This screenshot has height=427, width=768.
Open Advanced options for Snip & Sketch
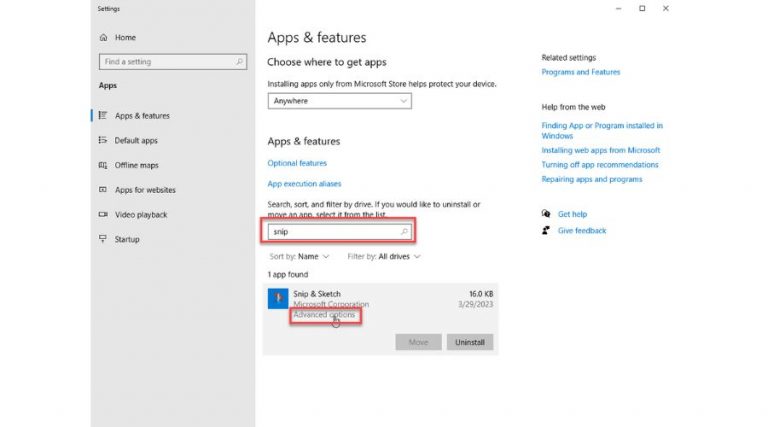click(x=324, y=315)
